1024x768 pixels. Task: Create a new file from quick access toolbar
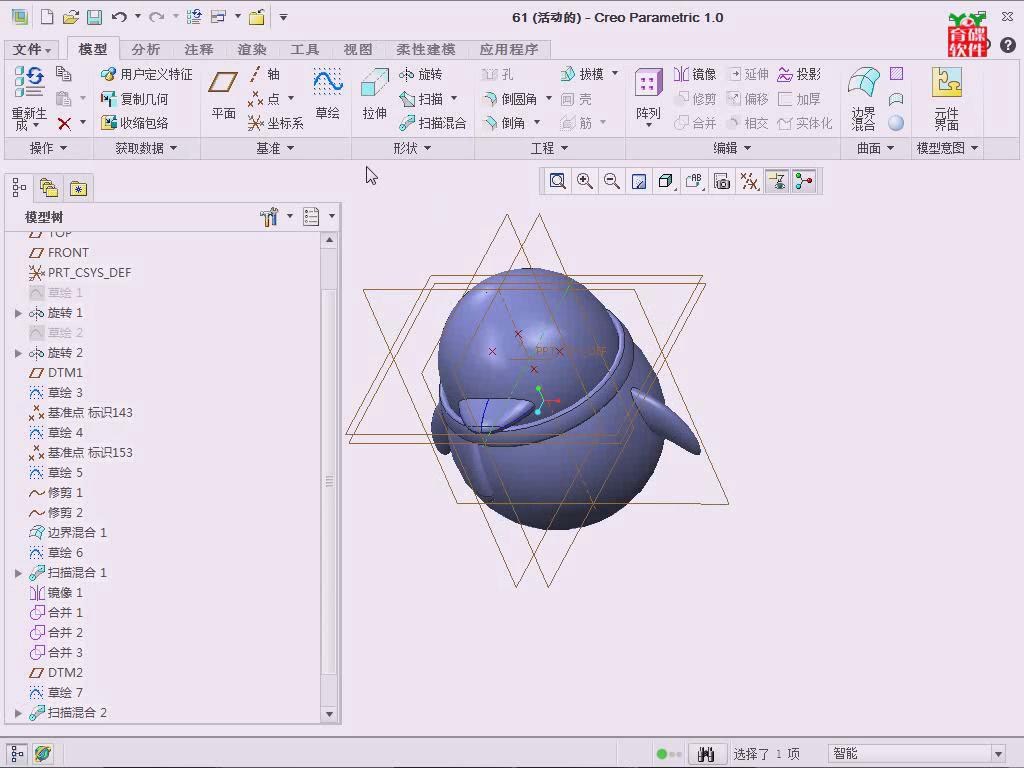pyautogui.click(x=47, y=17)
